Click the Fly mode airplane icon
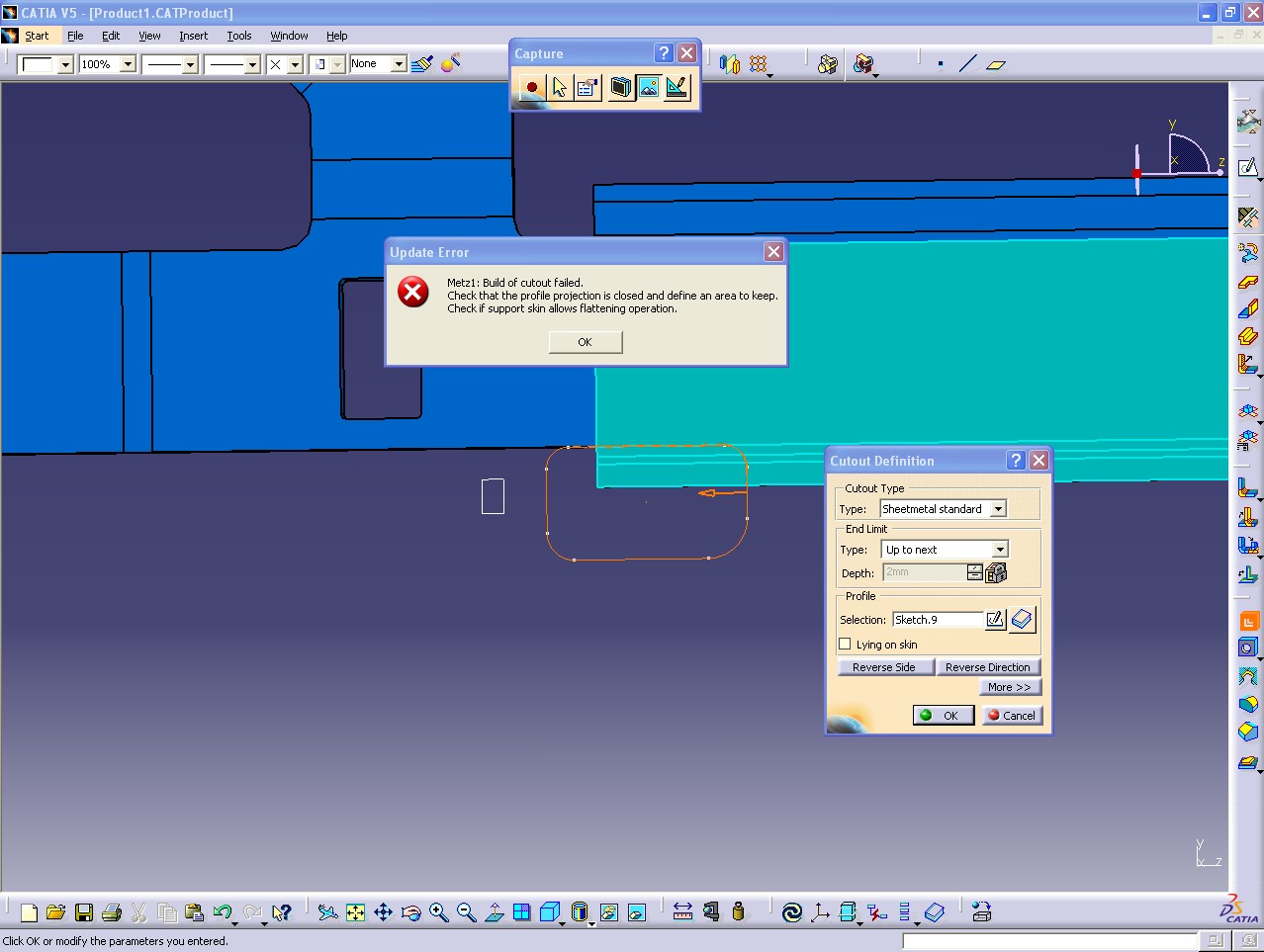The height and width of the screenshot is (952, 1264). pos(327,912)
